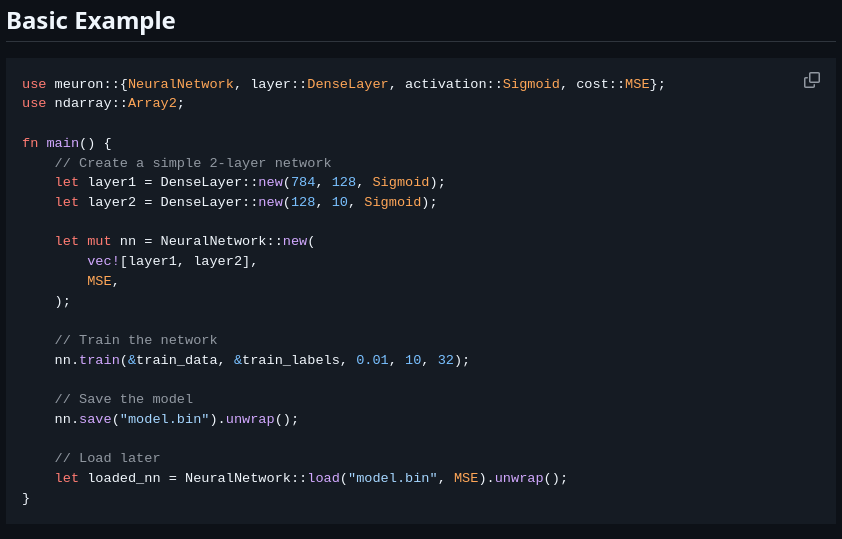The height and width of the screenshot is (539, 842).
Task: Click the "load" function on NeuralNetwork
Action: pyautogui.click(x=323, y=479)
